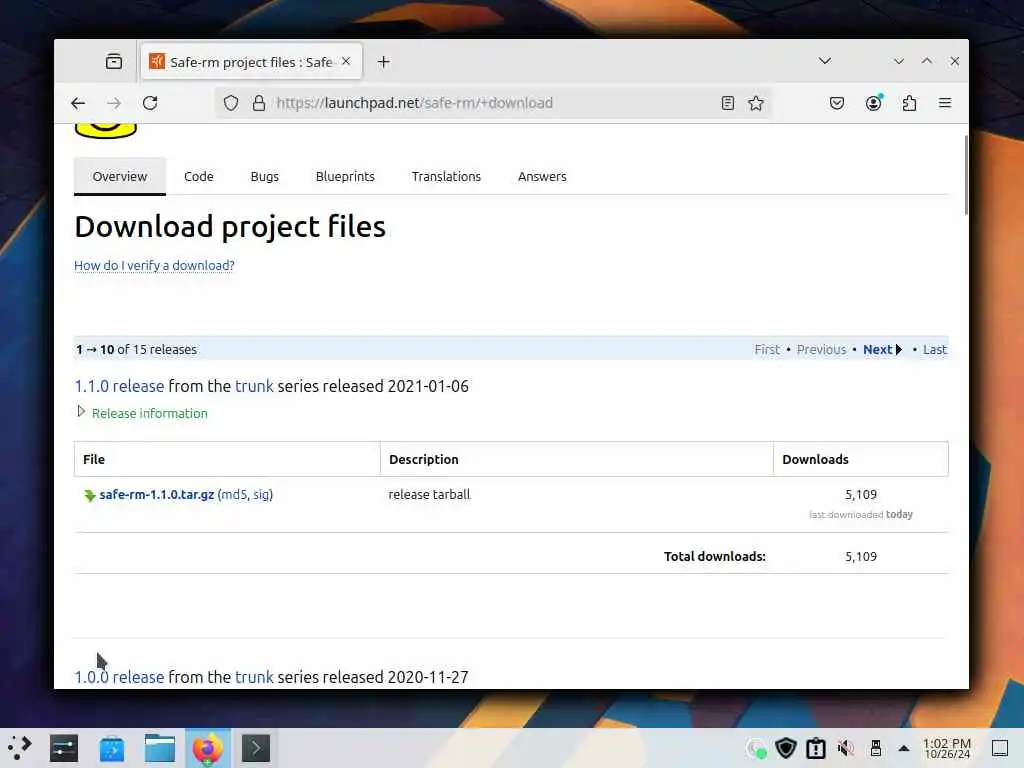Open System Settings from taskbar
The width and height of the screenshot is (1024, 768).
tap(64, 748)
